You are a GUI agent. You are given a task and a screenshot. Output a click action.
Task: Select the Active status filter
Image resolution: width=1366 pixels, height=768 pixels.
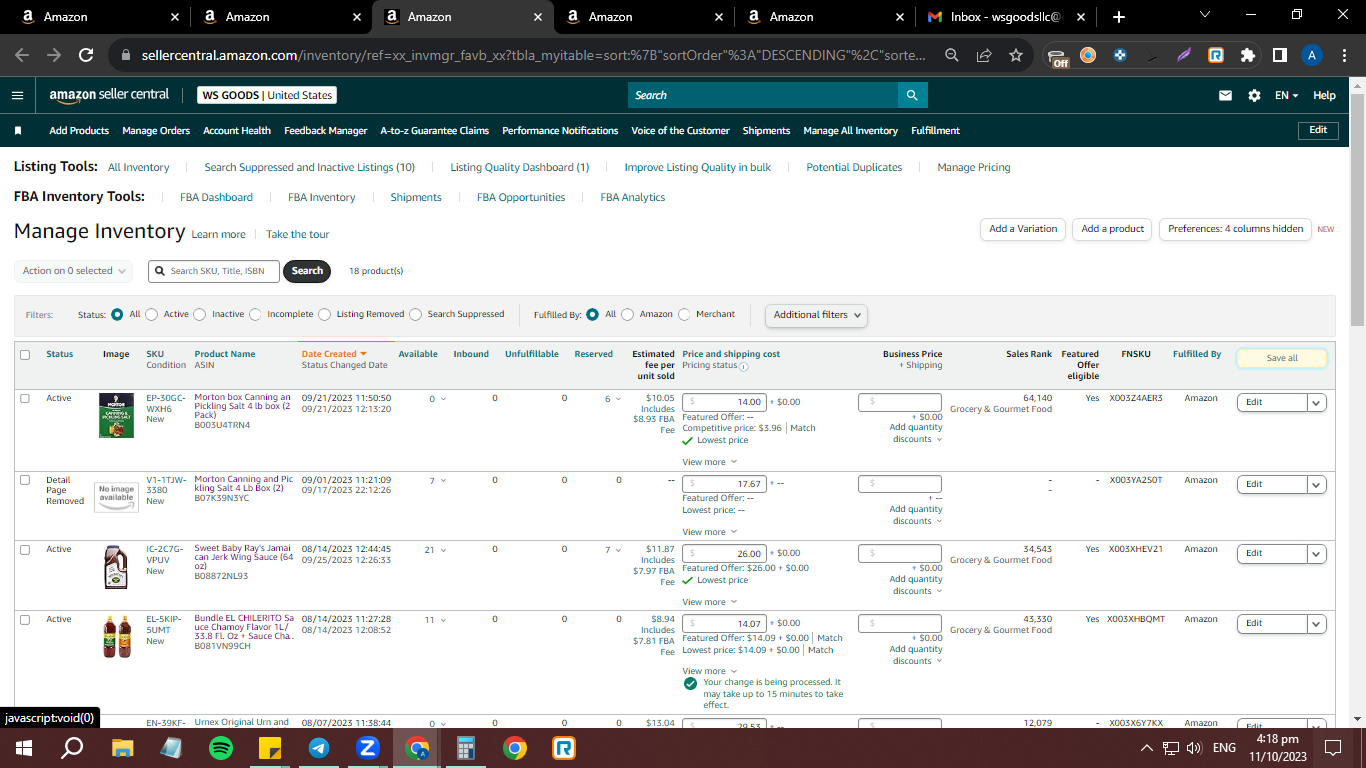(x=152, y=315)
